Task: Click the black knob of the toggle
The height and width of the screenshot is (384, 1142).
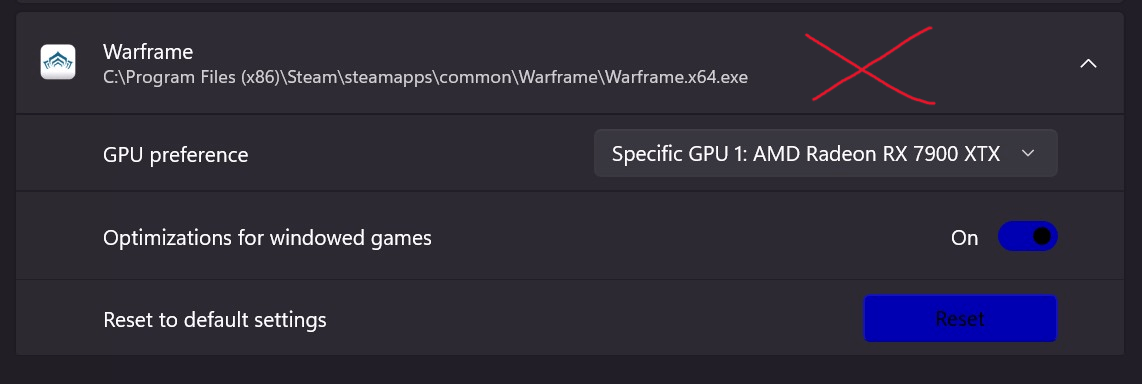Action: 1042,236
